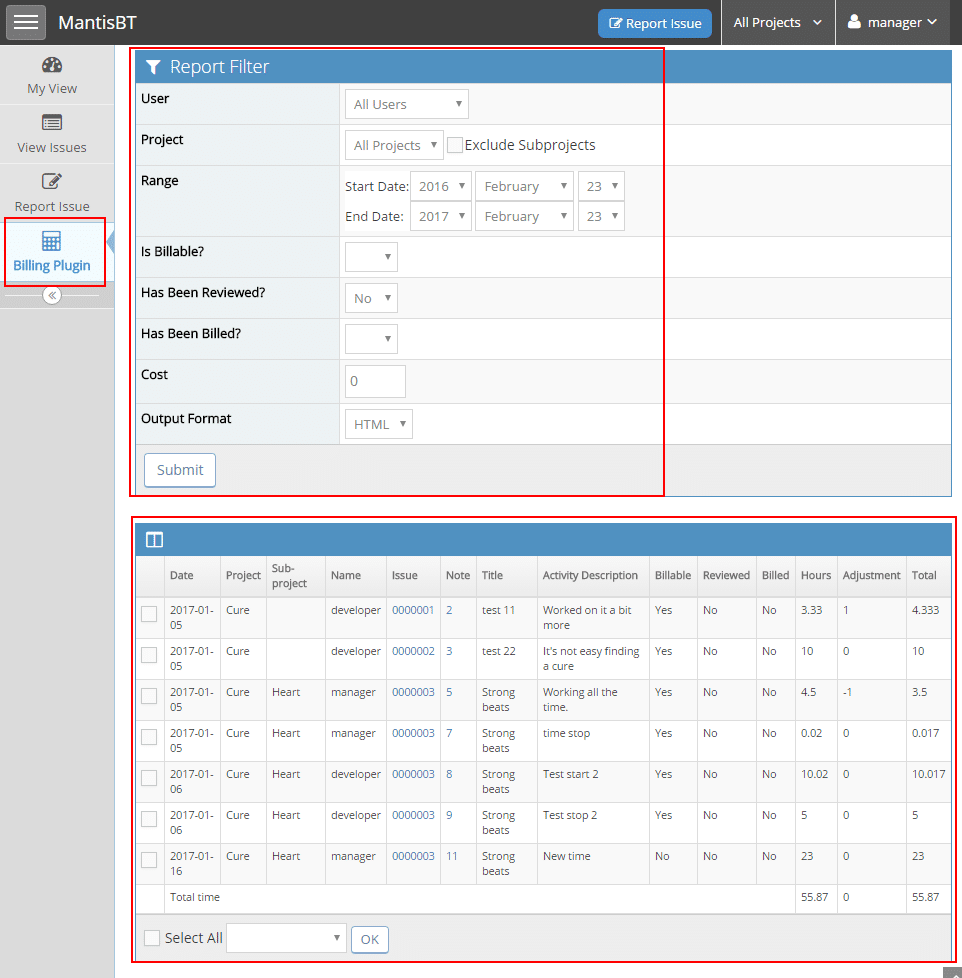Click the manager user avatar icon

(x=854, y=22)
